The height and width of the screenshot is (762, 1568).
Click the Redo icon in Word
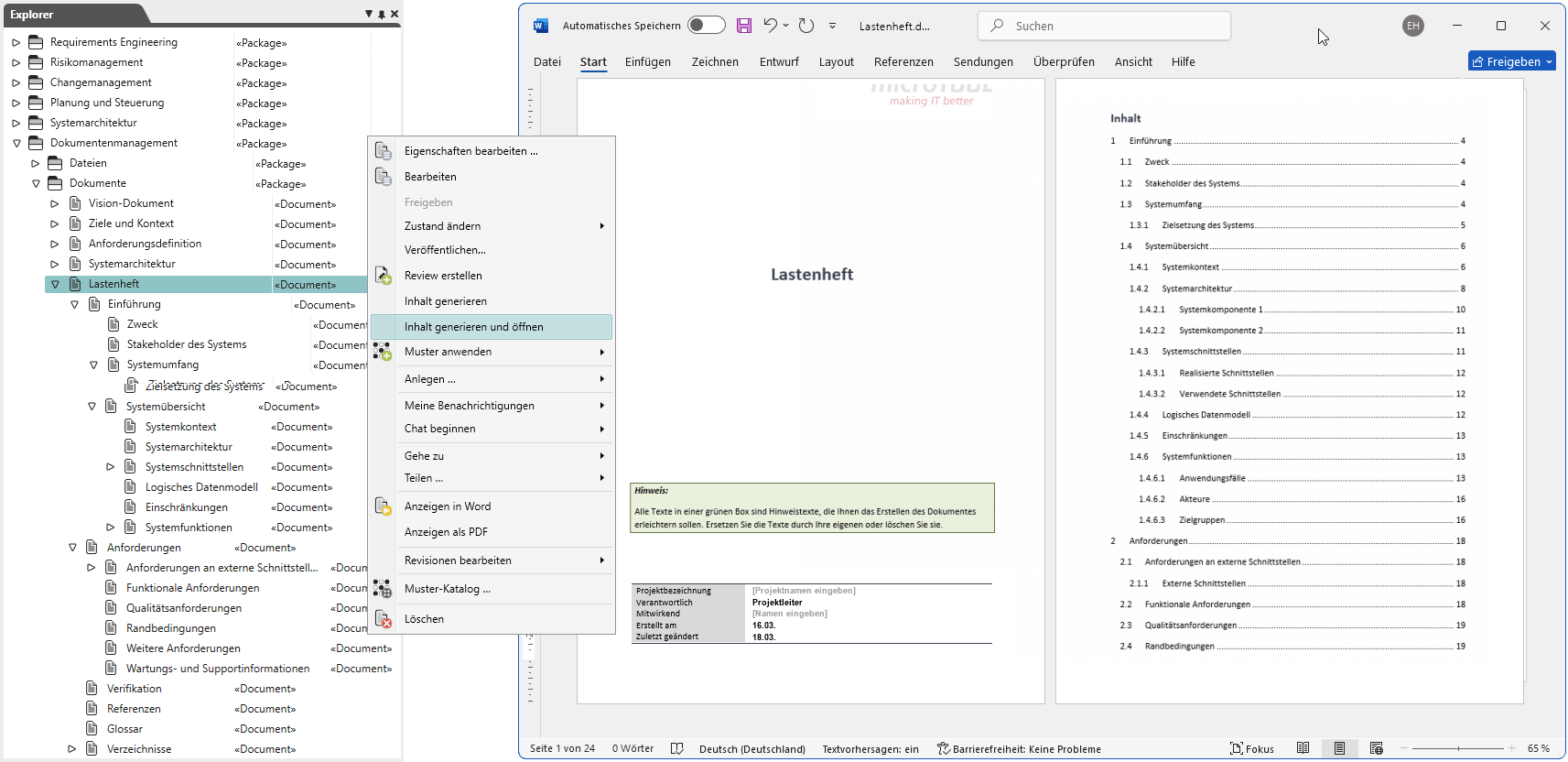tap(806, 26)
